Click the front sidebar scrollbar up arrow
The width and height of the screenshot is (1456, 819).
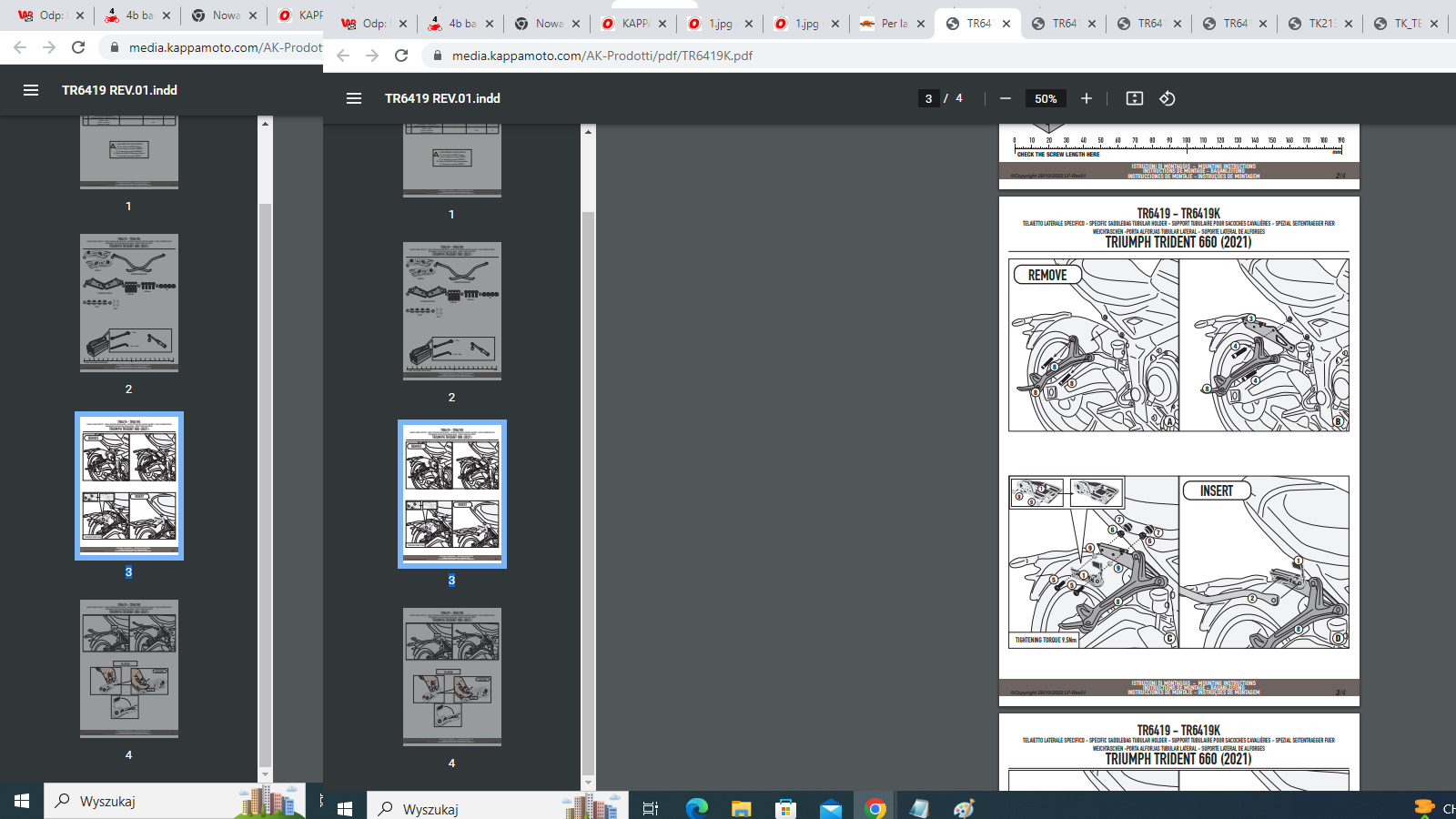588,132
